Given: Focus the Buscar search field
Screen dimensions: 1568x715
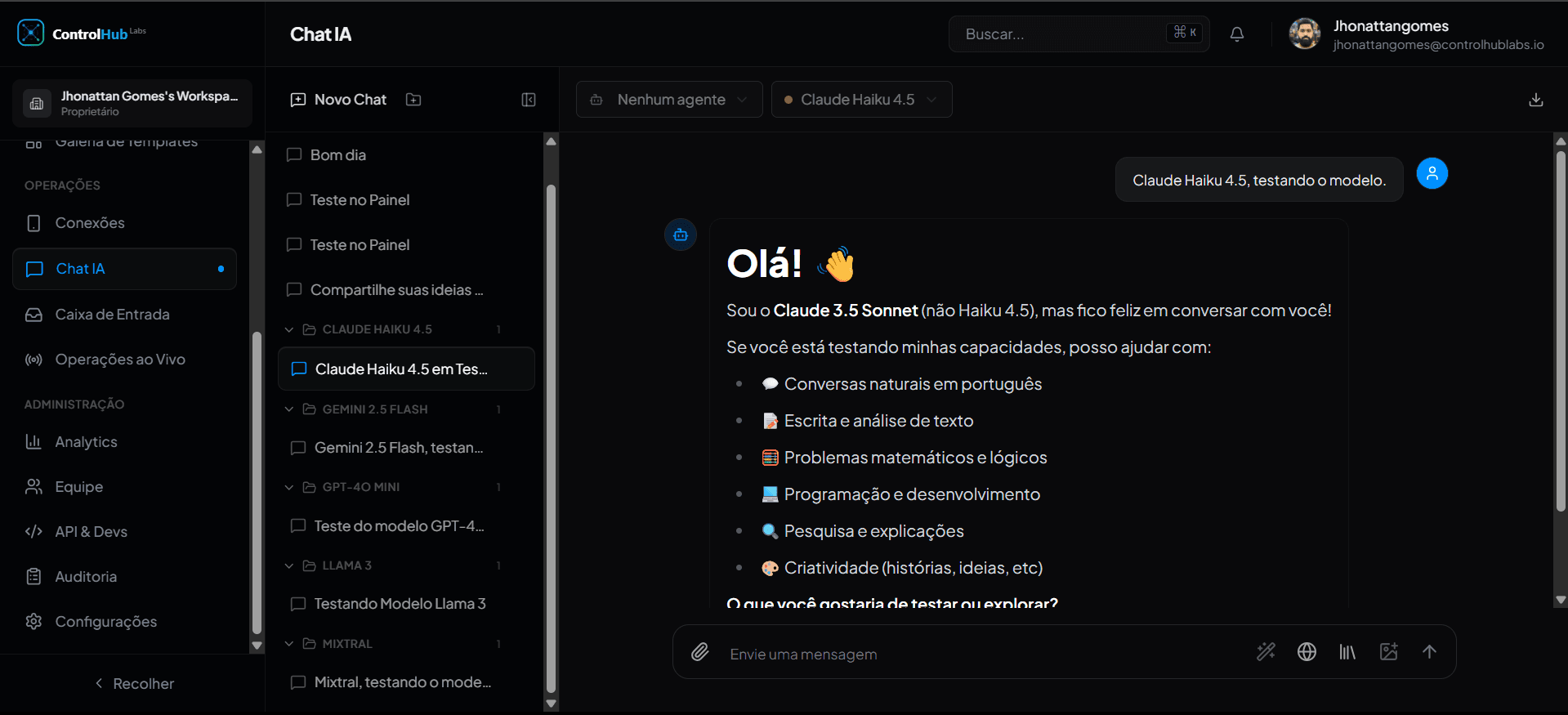Looking at the screenshot, I should 1079,34.
